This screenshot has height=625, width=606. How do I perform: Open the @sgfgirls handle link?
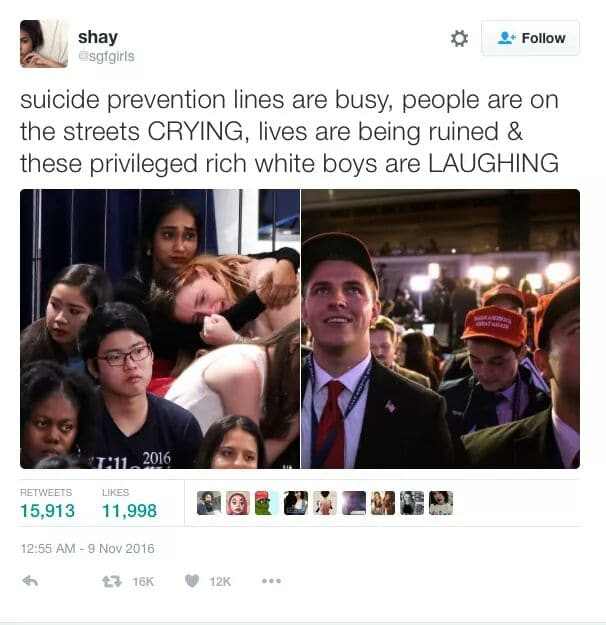tap(106, 57)
